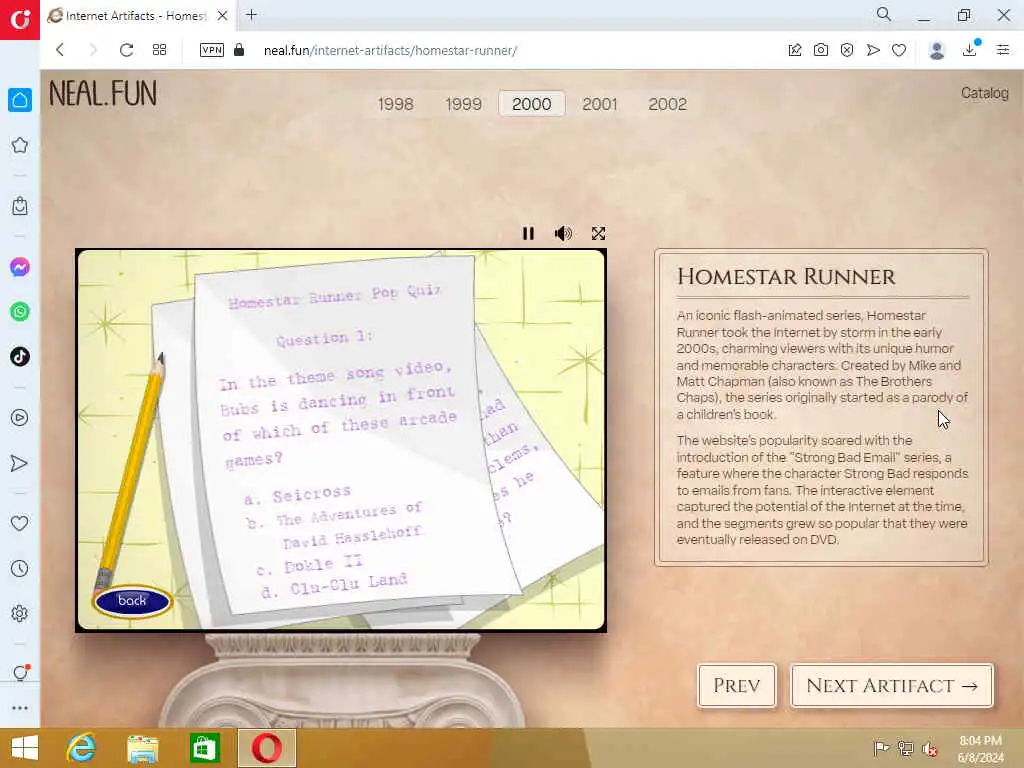
Task: Open sidebar Home icon
Action: tap(20, 100)
